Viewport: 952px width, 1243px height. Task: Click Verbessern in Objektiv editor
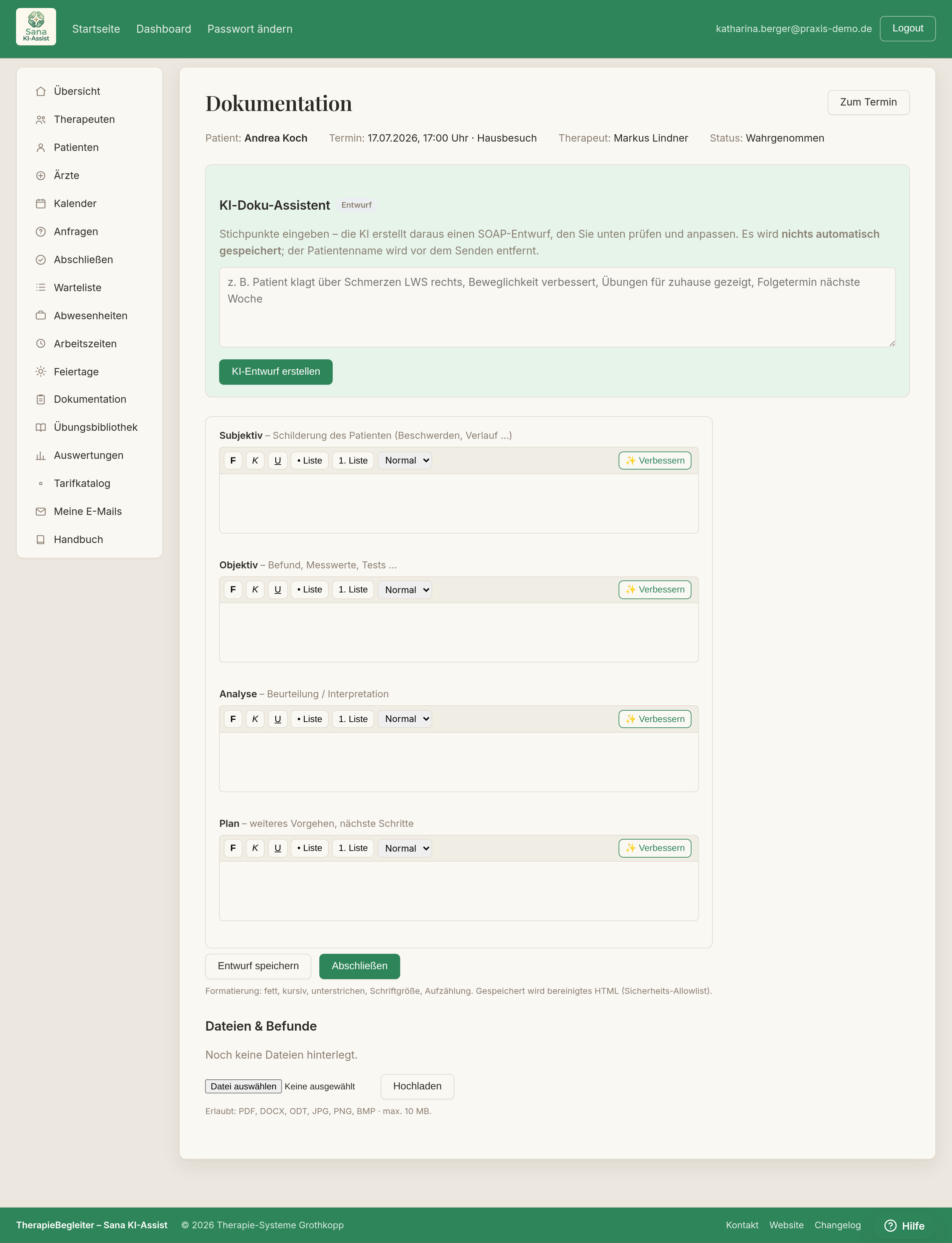pos(655,590)
